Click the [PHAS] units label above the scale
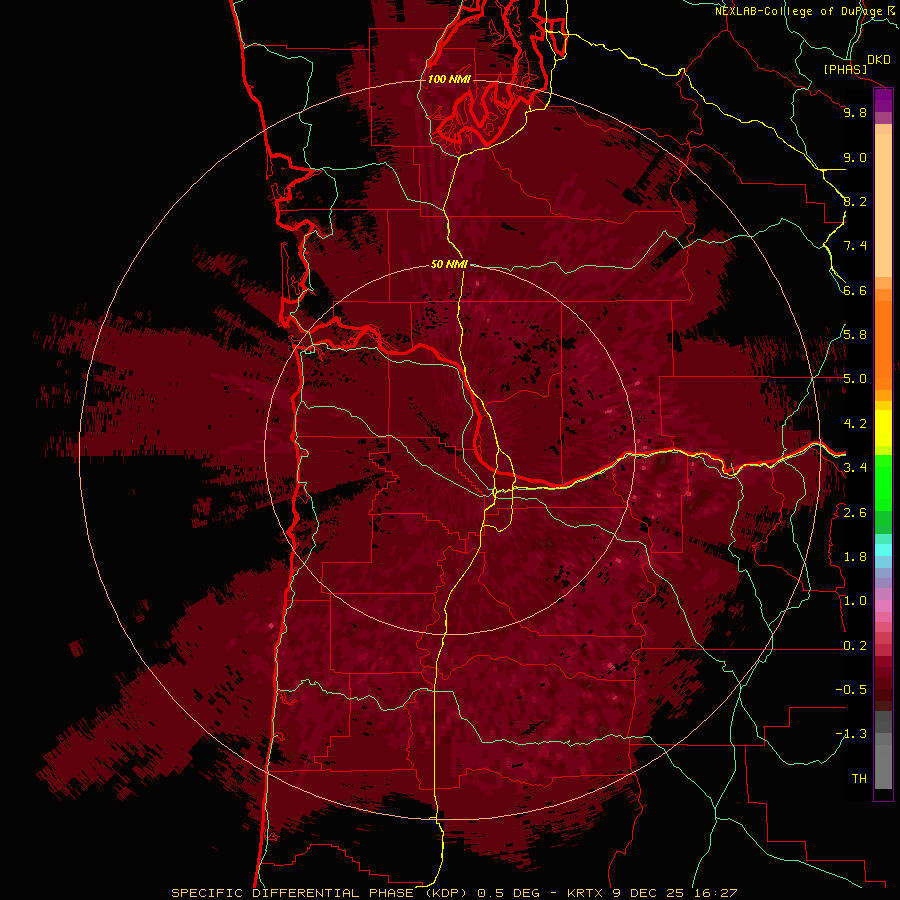The width and height of the screenshot is (900, 900). 845,69
